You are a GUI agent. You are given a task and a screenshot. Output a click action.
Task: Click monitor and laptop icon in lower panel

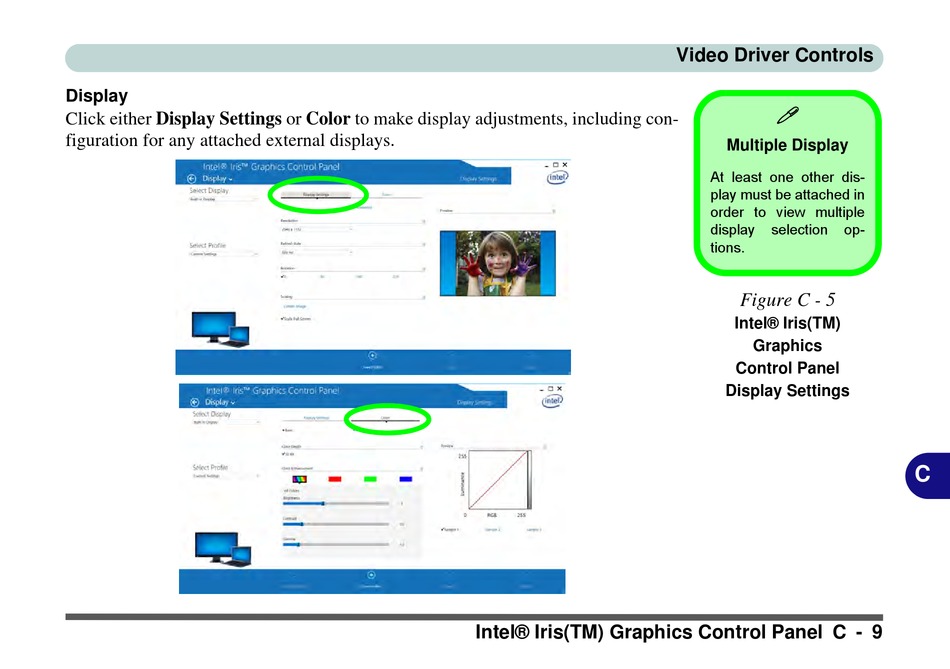tap(224, 549)
